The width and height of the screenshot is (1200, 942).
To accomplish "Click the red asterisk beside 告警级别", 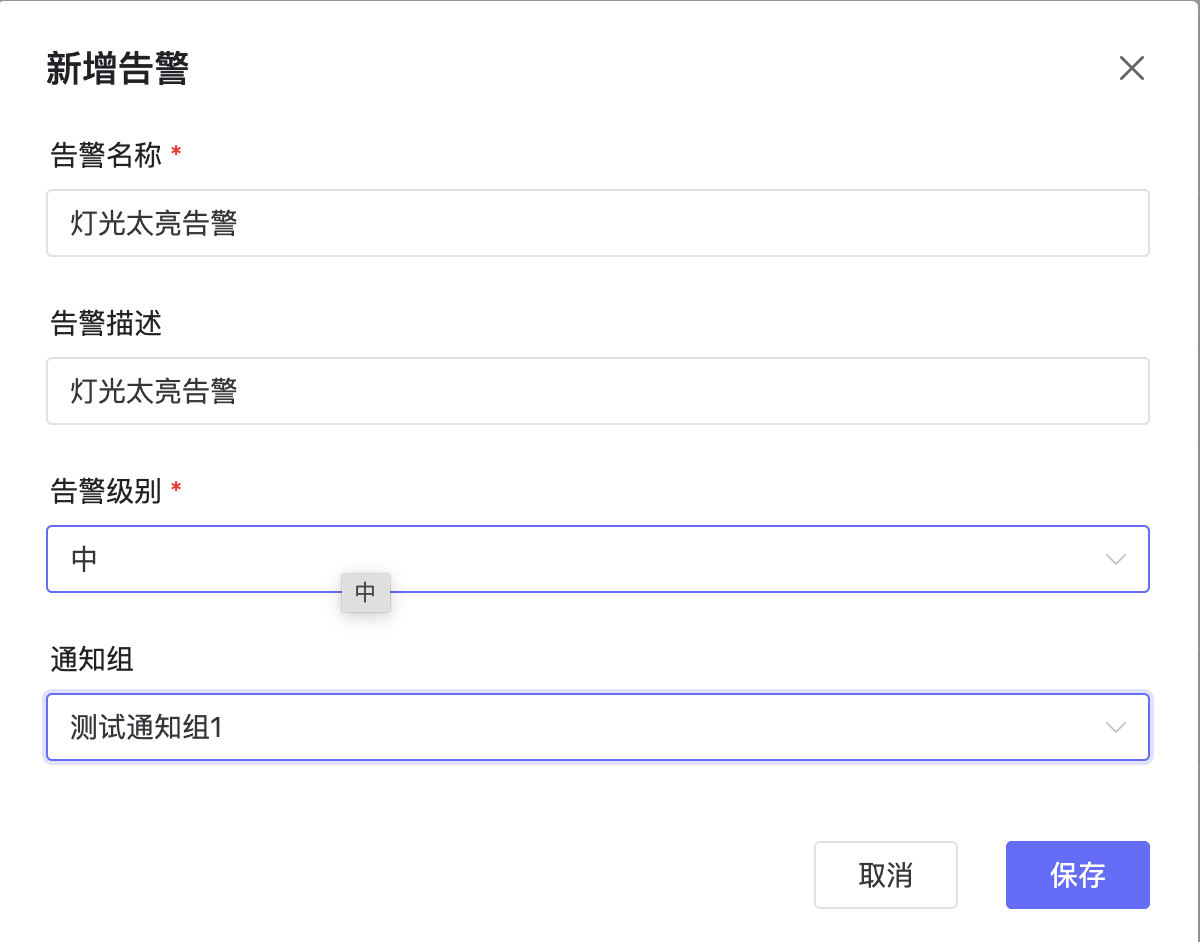I will pos(177,488).
